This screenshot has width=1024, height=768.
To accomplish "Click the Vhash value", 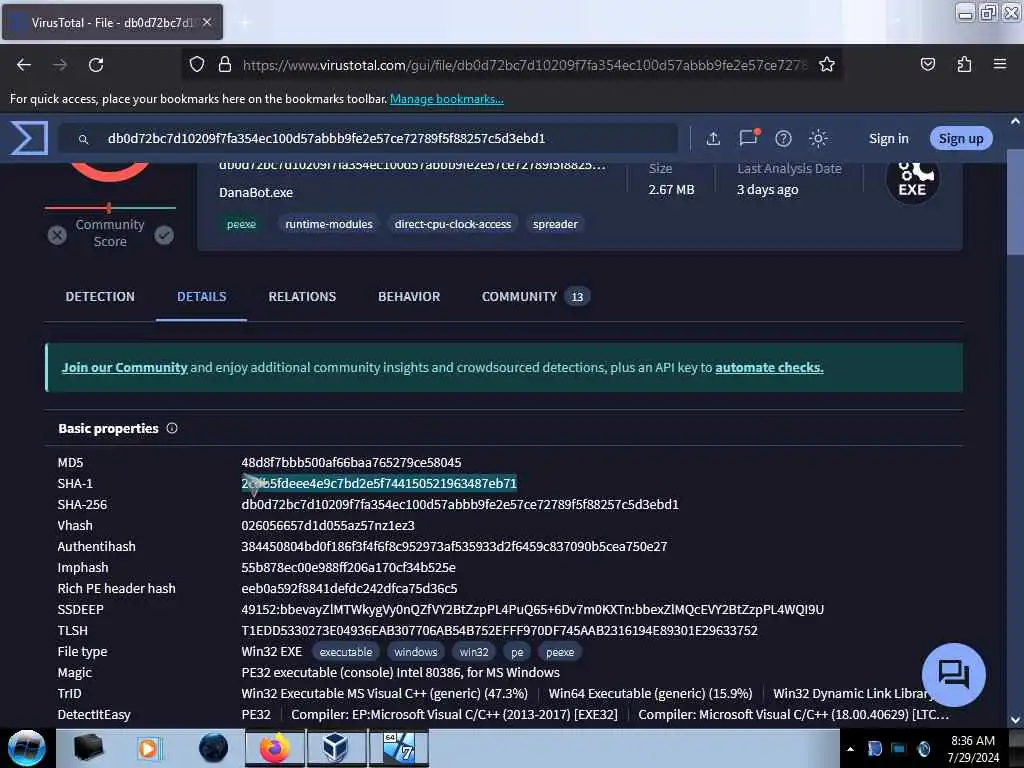I will (x=328, y=525).
